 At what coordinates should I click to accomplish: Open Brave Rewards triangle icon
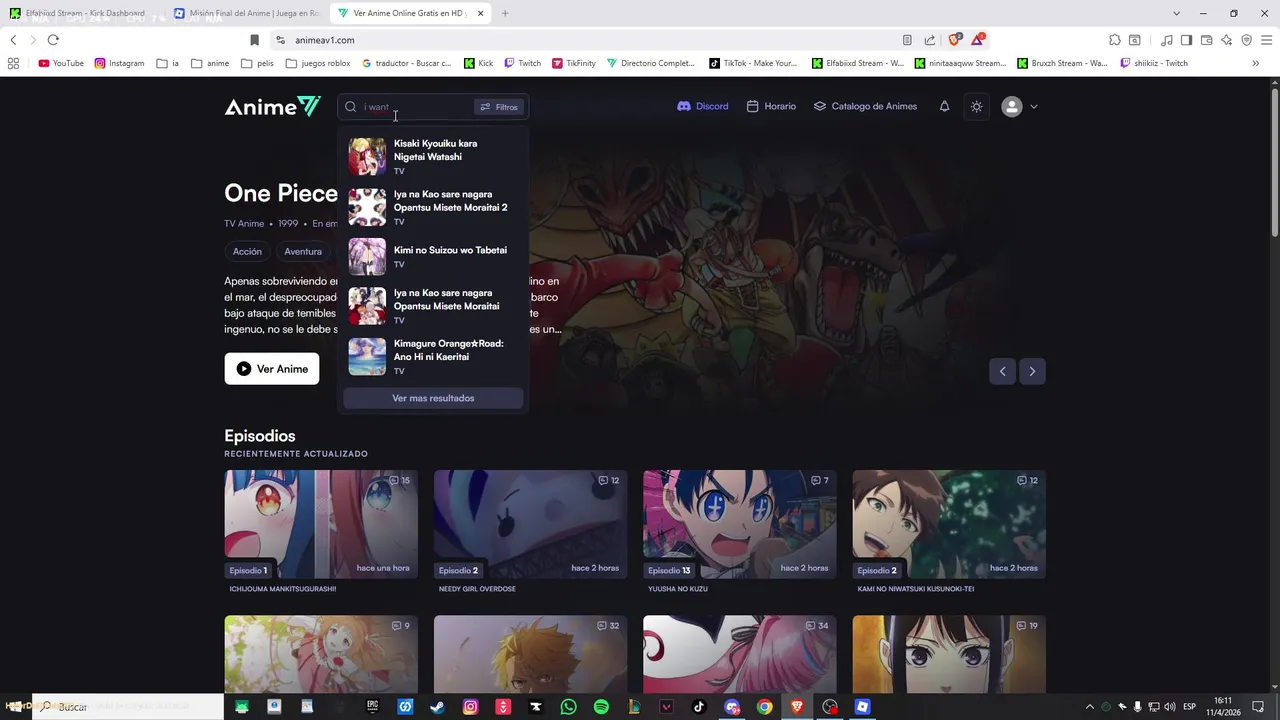pos(977,40)
